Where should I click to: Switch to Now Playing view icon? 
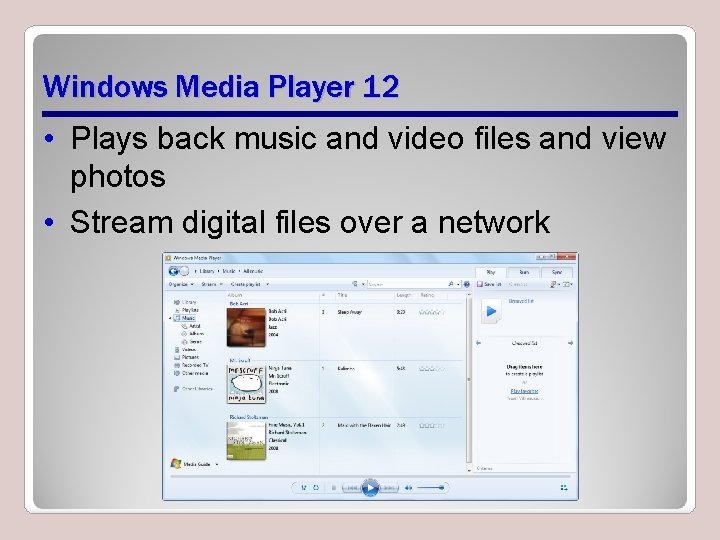tap(564, 488)
